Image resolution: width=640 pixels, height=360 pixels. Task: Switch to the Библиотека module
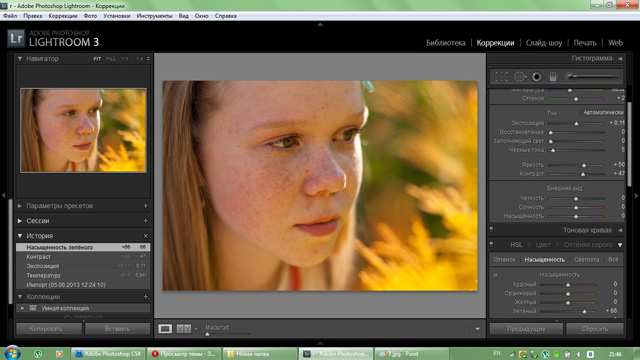(446, 43)
